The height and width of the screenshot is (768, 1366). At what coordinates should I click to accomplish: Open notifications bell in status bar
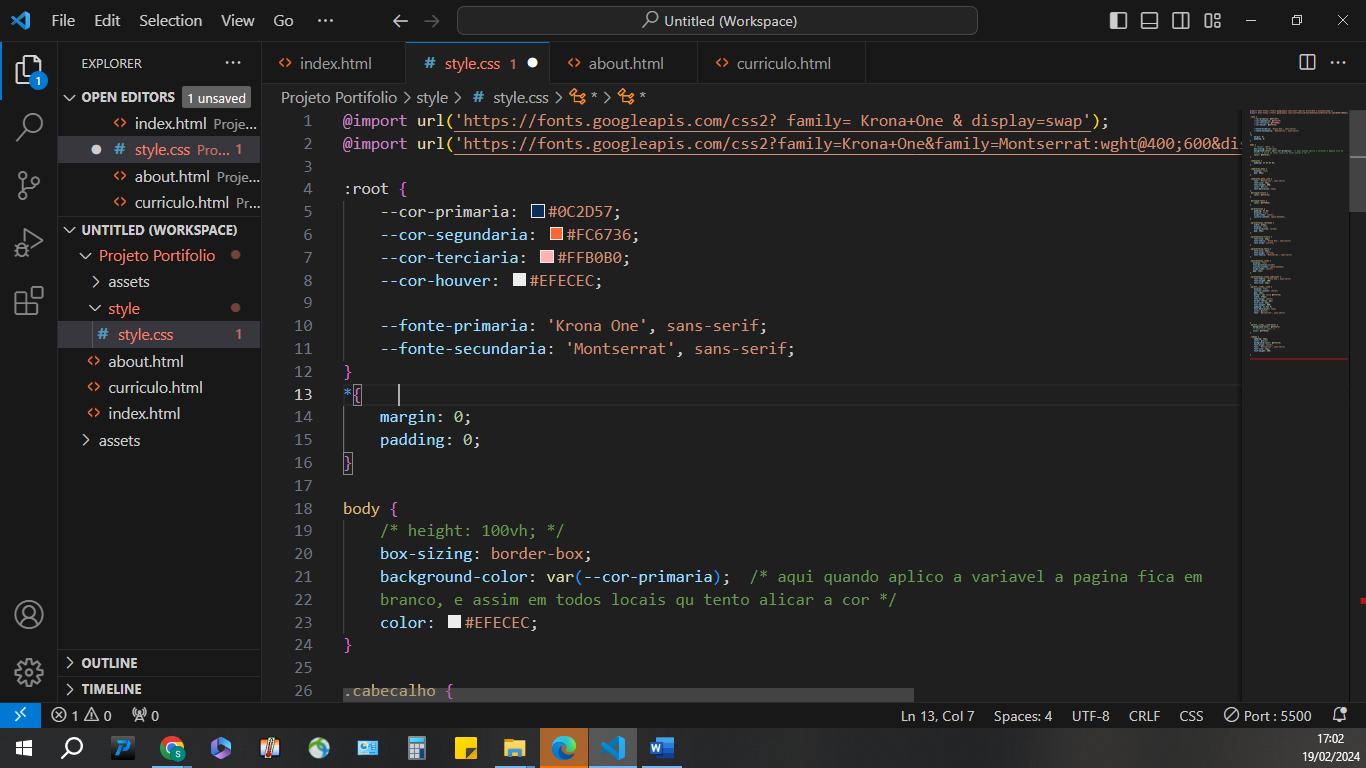tap(1340, 715)
